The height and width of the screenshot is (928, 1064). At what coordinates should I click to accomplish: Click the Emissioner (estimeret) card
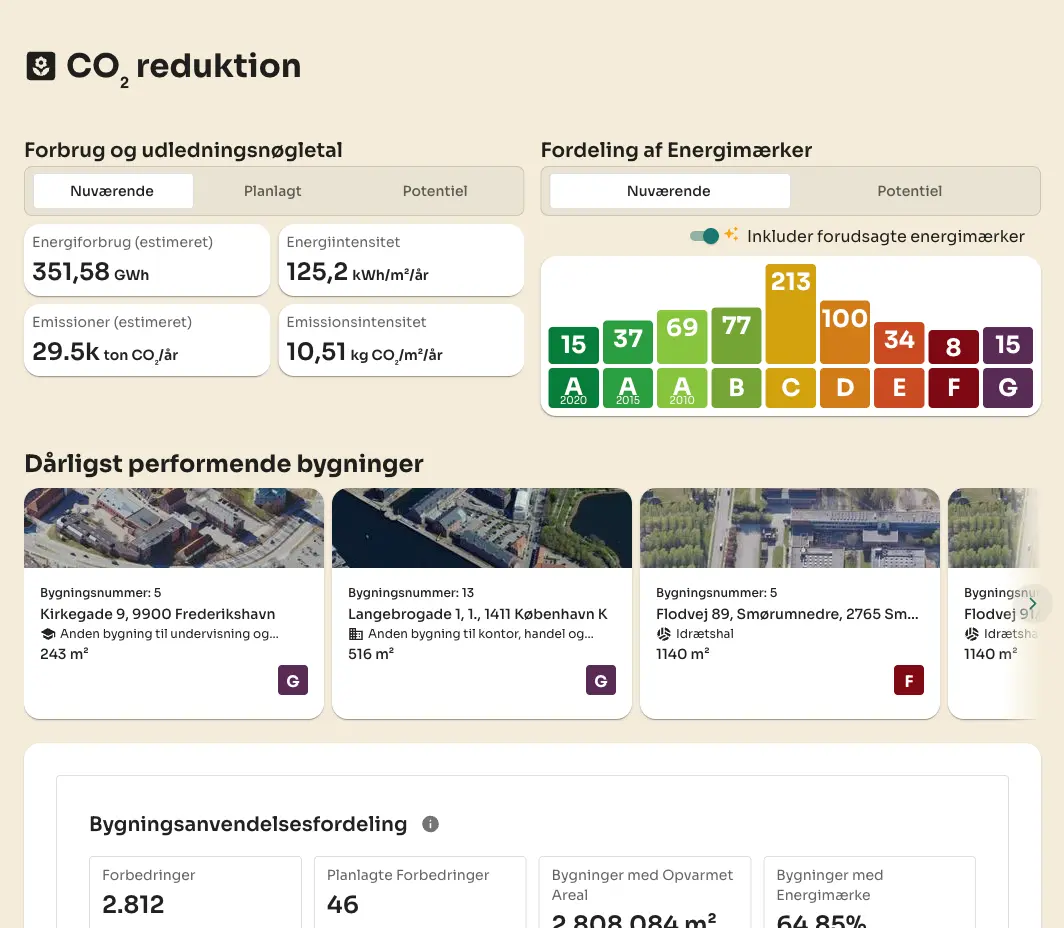point(147,341)
